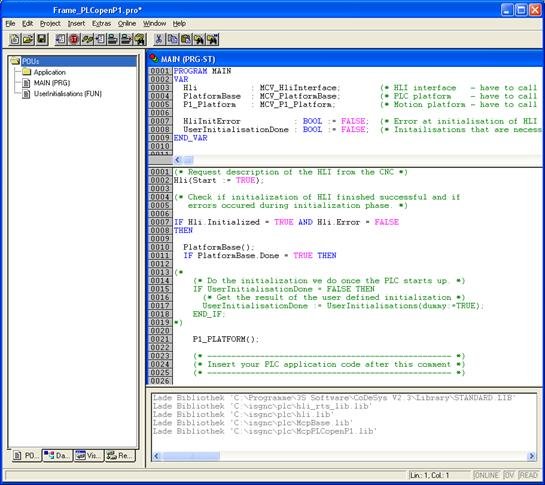The height and width of the screenshot is (485, 545).
Task: Switch to the Data types tab
Action: pos(58,455)
